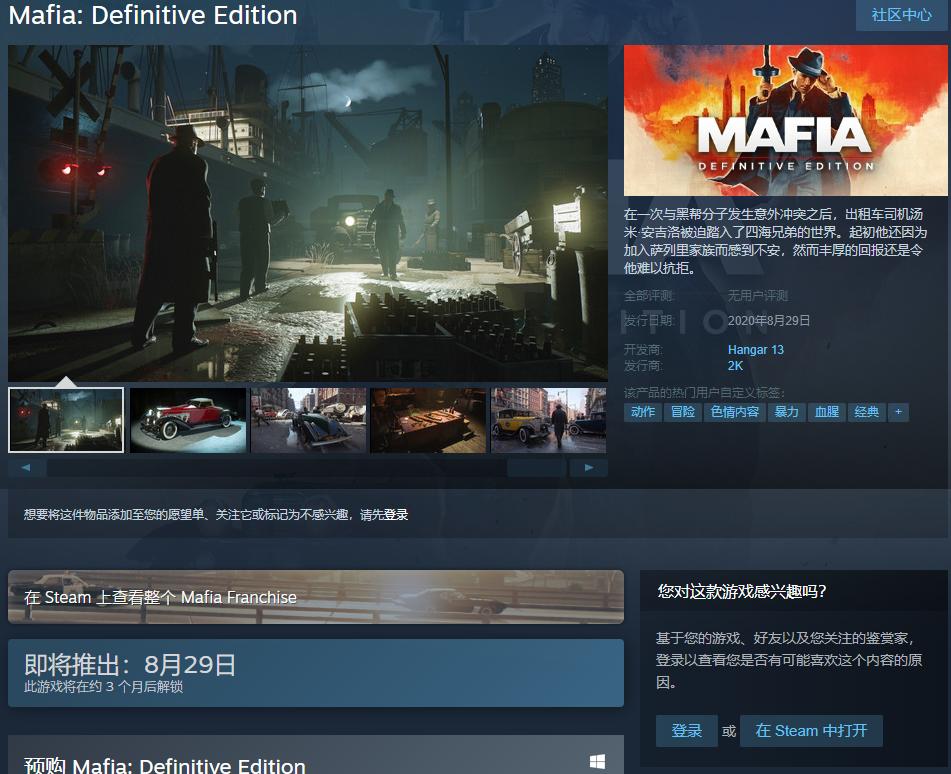Viewport: 951px width, 774px height.
Task: Click the thumbnail strip scrollbar track
Action: [307, 468]
